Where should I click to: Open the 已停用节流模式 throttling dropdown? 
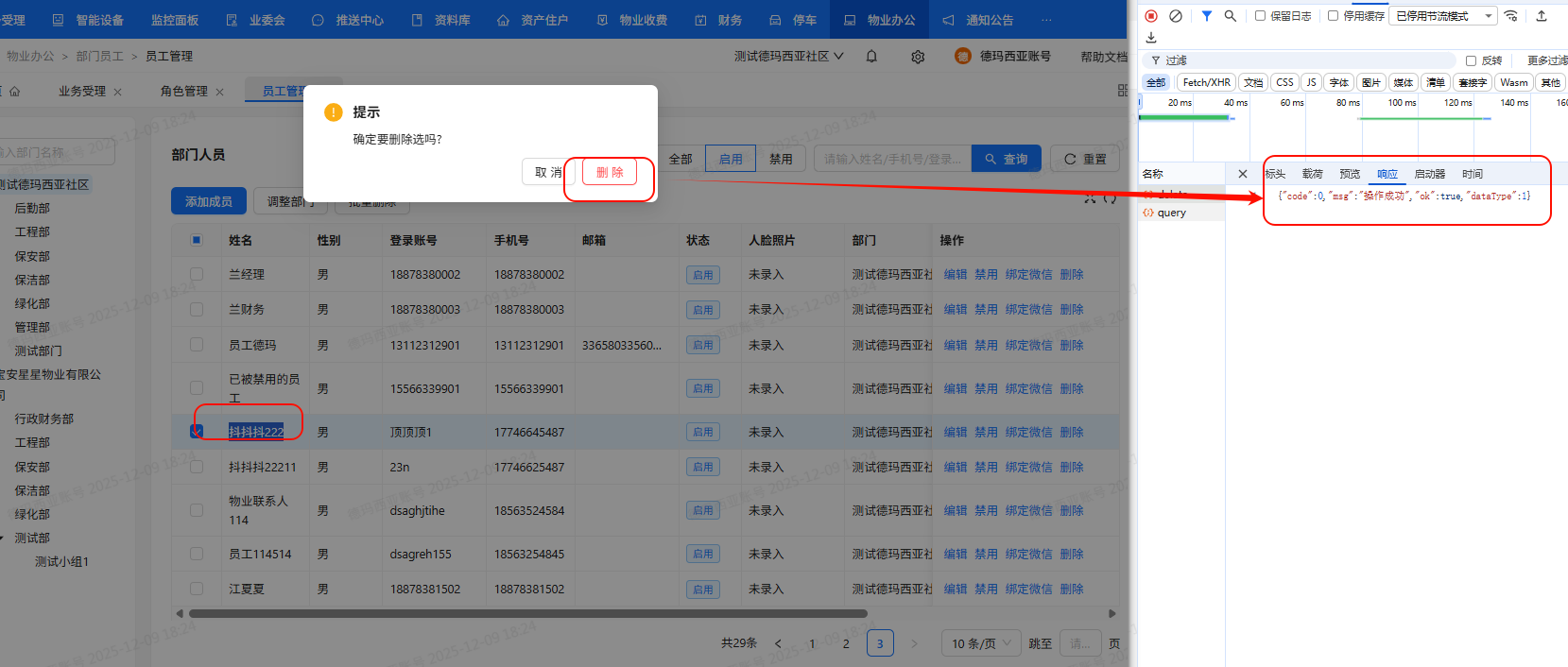[1442, 16]
